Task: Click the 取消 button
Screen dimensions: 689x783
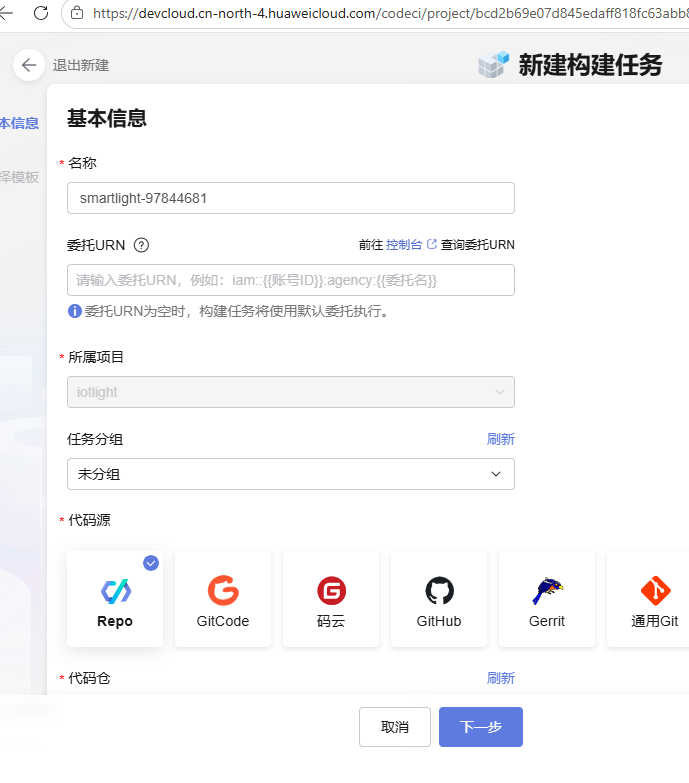Action: [394, 727]
